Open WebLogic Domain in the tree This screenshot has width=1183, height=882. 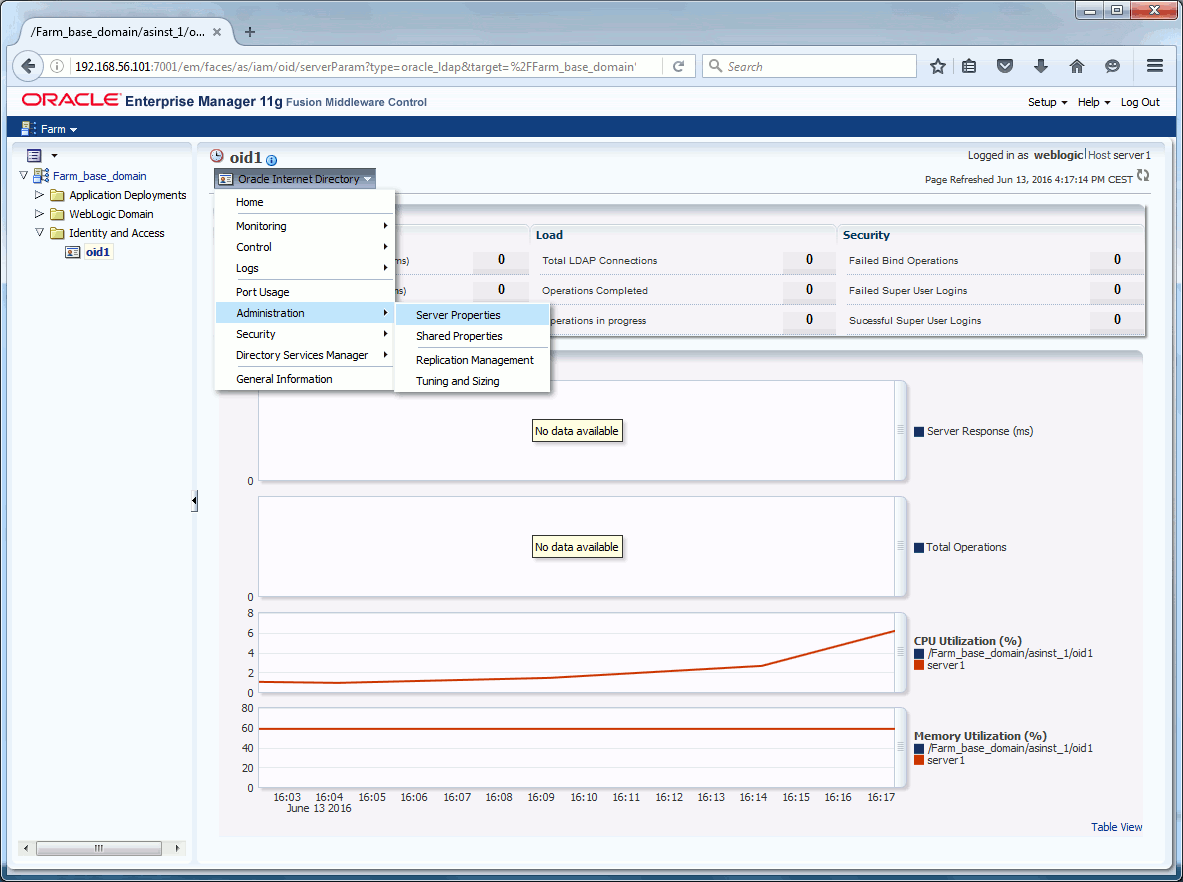(111, 214)
